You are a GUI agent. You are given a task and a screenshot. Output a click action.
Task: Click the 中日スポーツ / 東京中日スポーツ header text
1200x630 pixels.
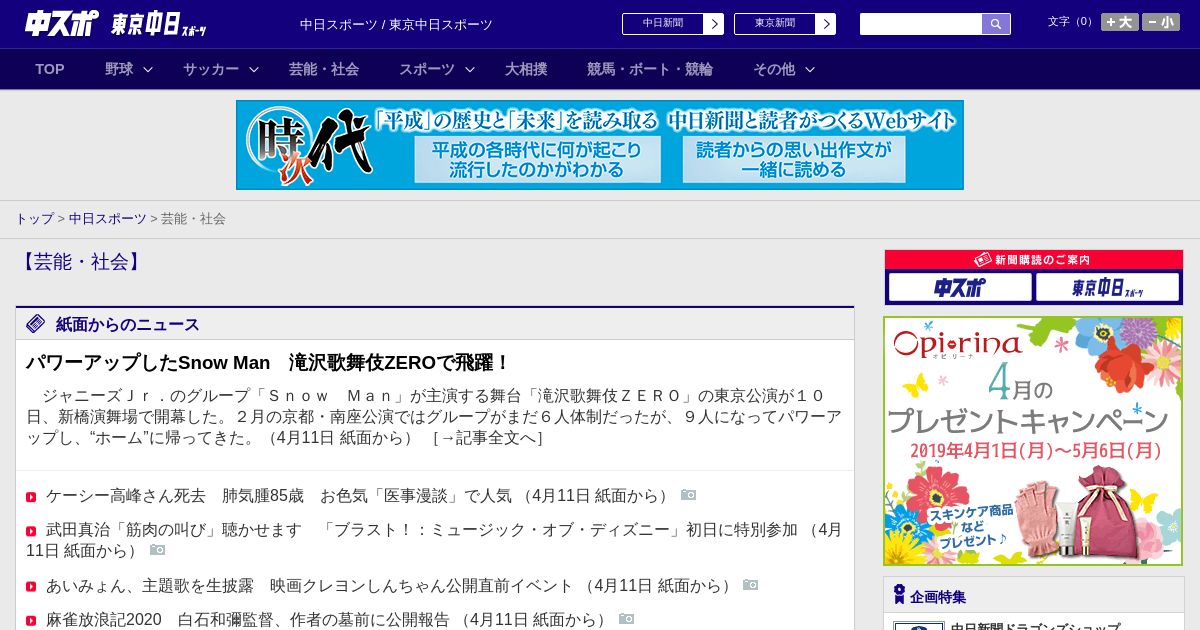(396, 25)
